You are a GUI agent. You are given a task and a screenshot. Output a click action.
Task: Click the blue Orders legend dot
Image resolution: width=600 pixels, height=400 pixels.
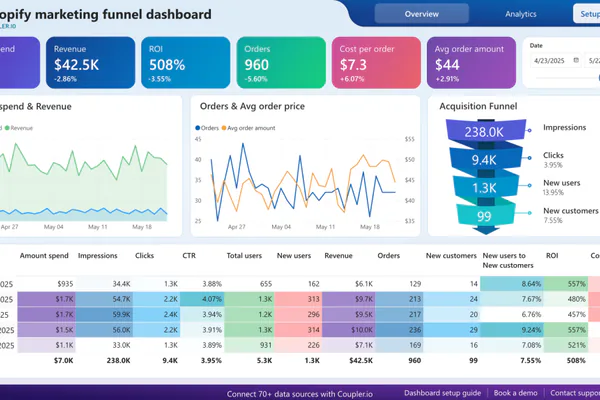tap(197, 128)
